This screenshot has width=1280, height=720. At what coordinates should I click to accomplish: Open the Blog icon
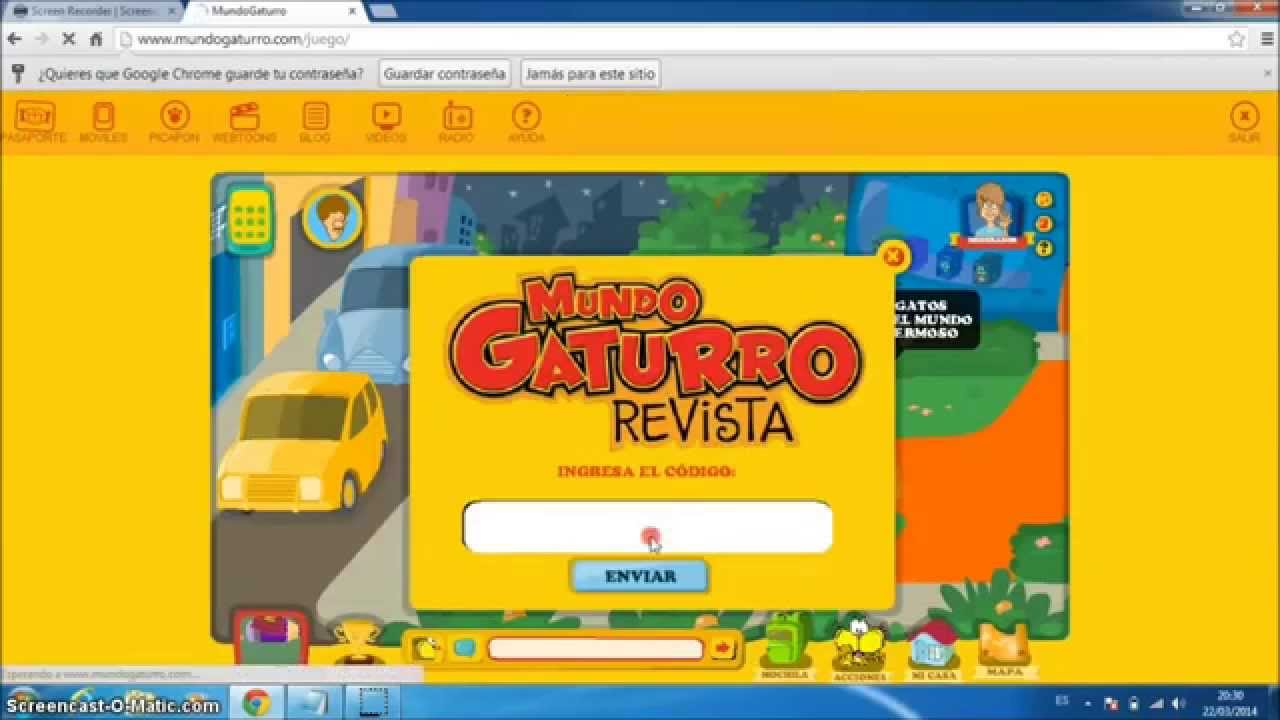pyautogui.click(x=315, y=122)
